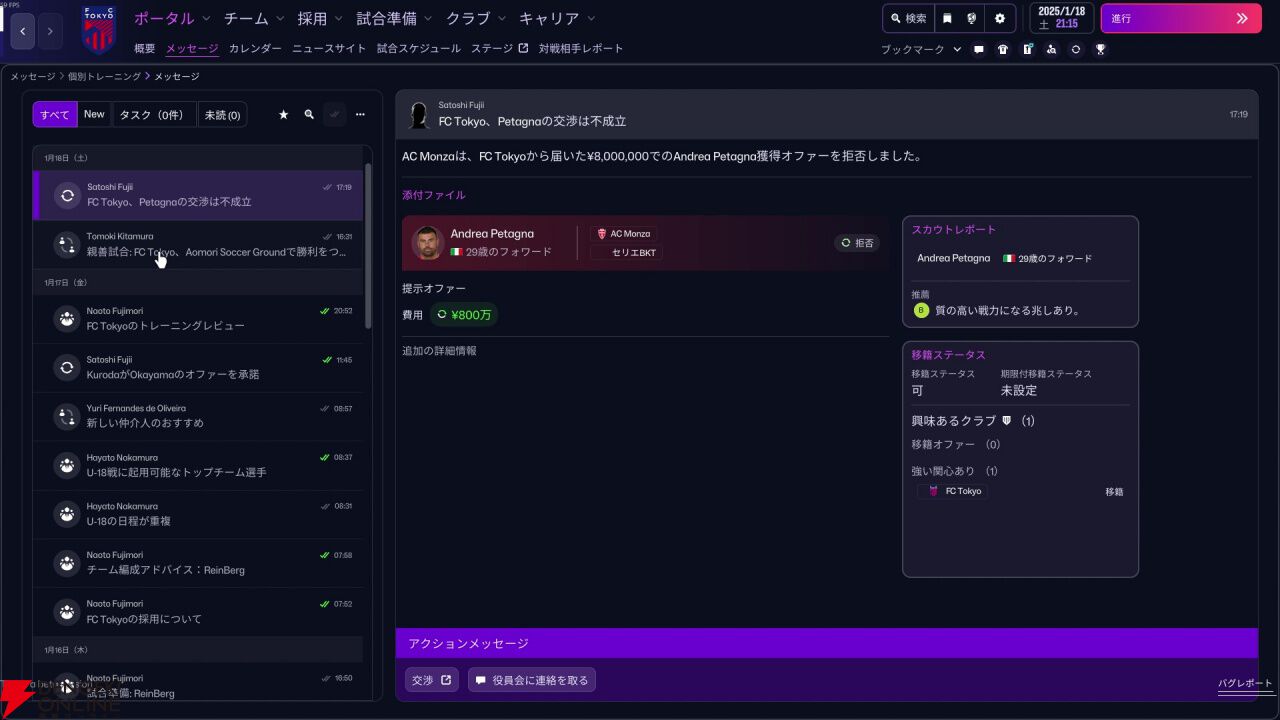Open the Andrea Petagna player card
This screenshot has height=720, width=1280.
coord(645,243)
